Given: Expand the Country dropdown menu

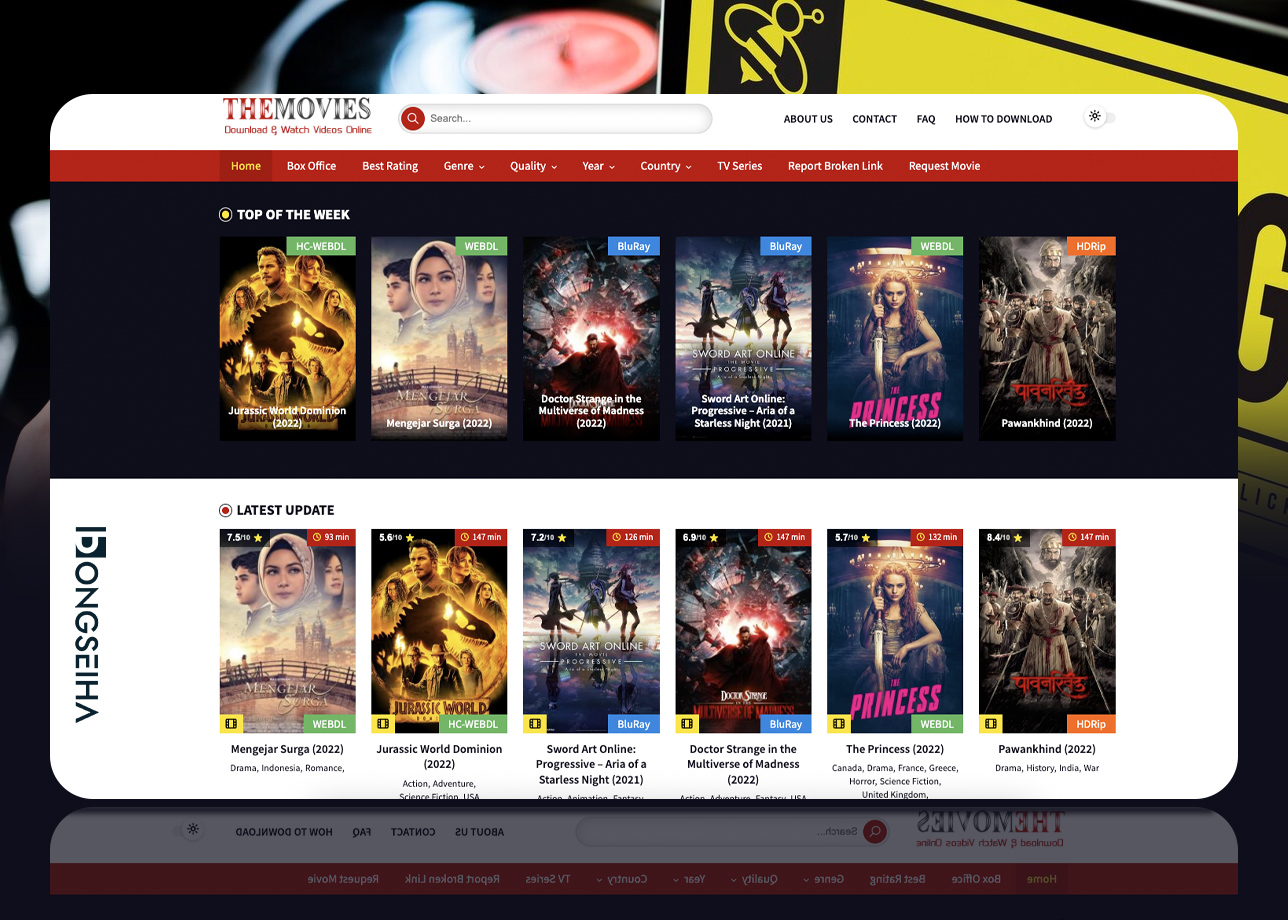Looking at the screenshot, I should (x=666, y=166).
